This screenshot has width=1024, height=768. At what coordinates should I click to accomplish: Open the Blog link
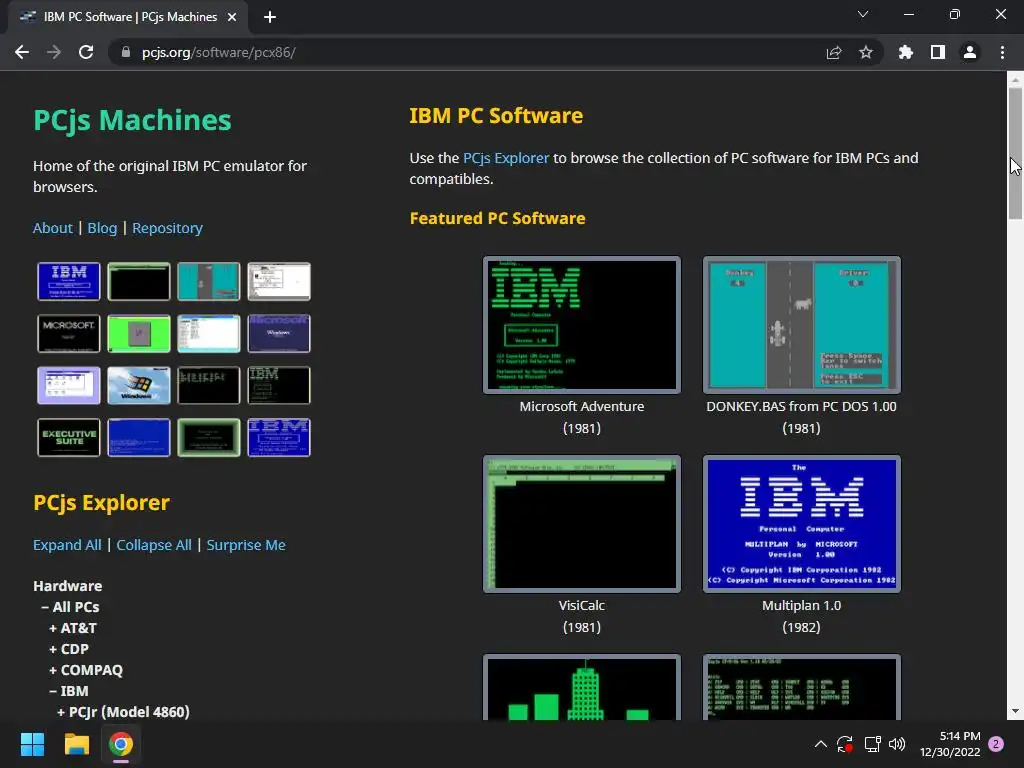(x=102, y=228)
